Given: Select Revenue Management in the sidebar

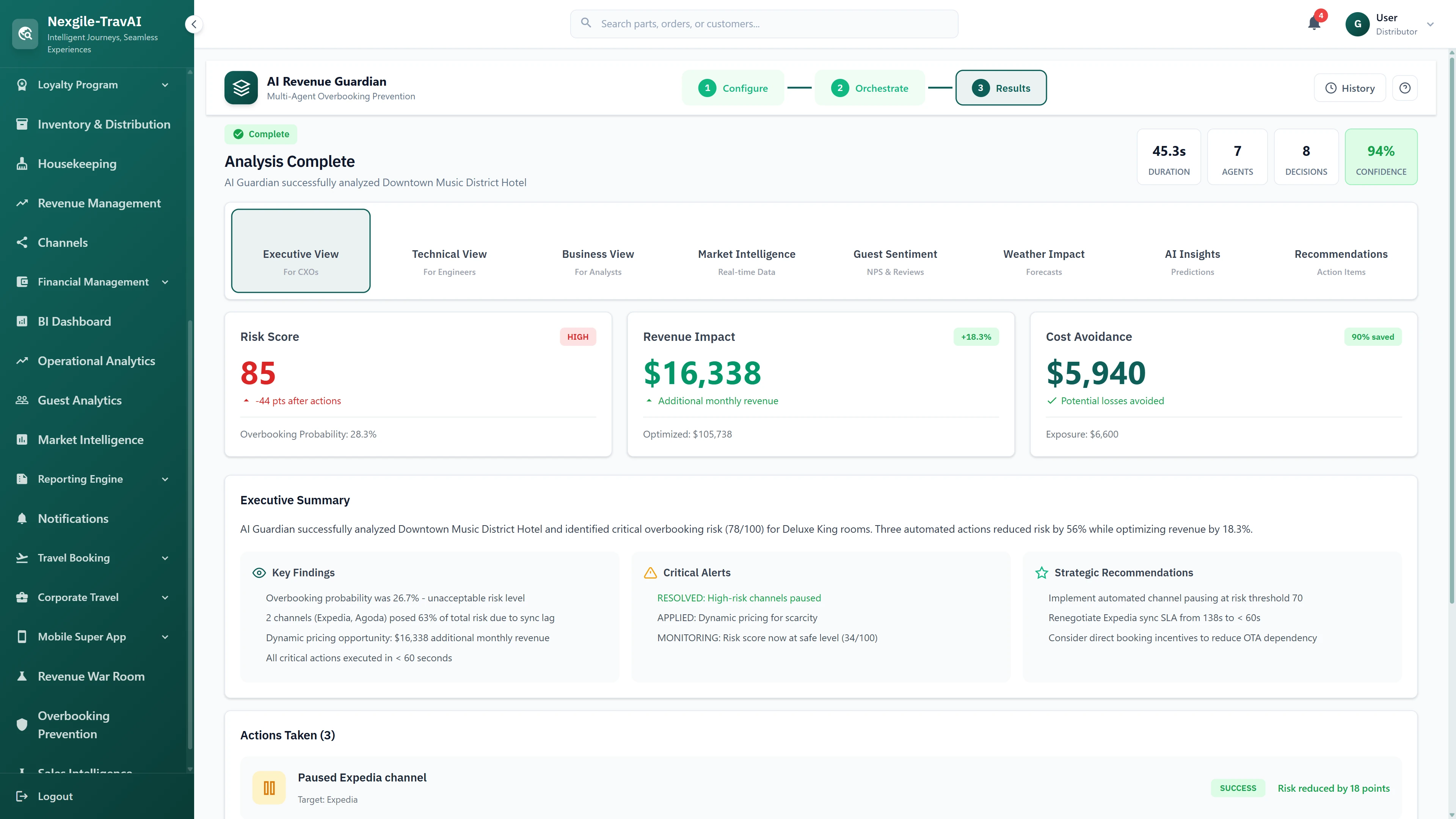Looking at the screenshot, I should tap(99, 202).
